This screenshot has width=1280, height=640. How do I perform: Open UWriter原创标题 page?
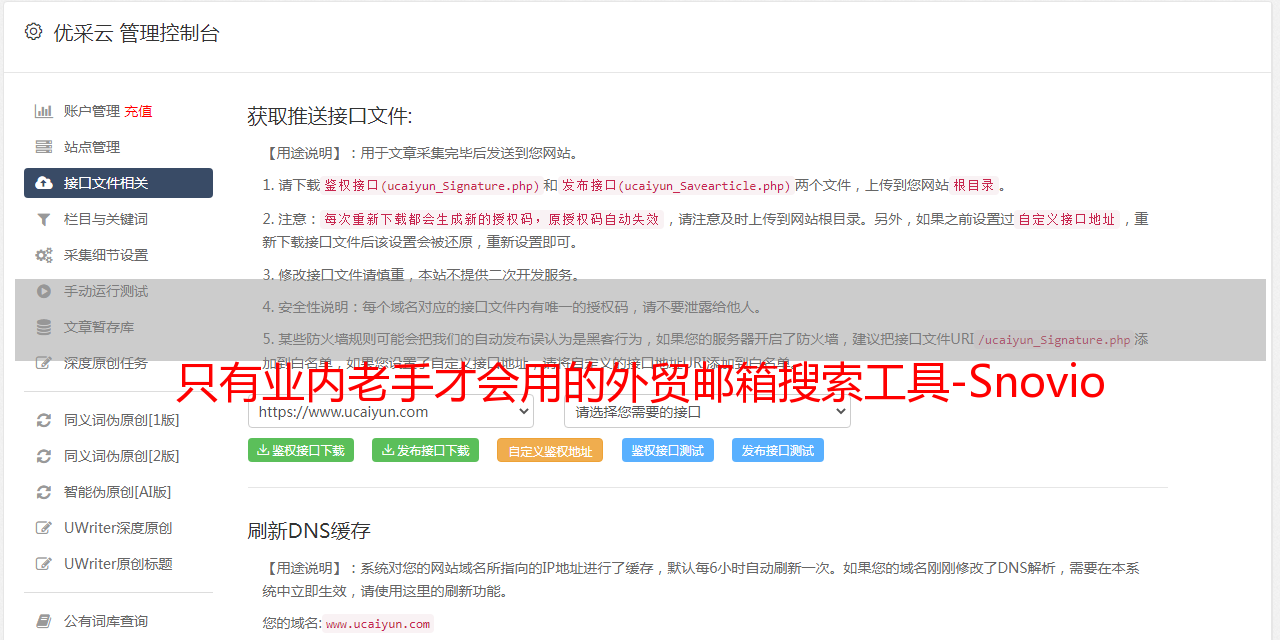click(x=118, y=564)
